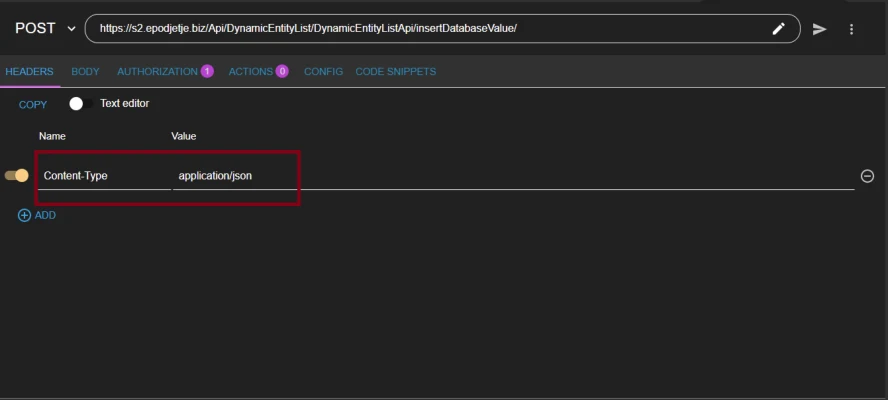Remove the Content-Type header row

point(867,176)
